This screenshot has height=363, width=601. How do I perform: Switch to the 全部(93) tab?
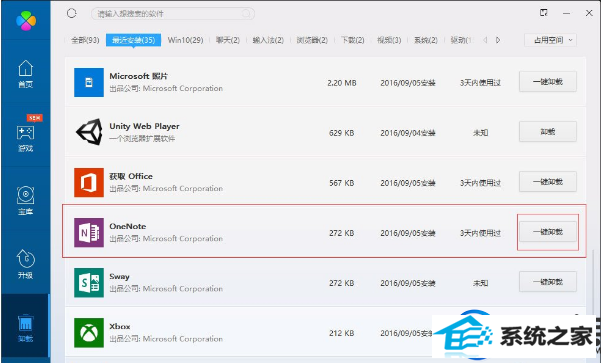[85, 40]
